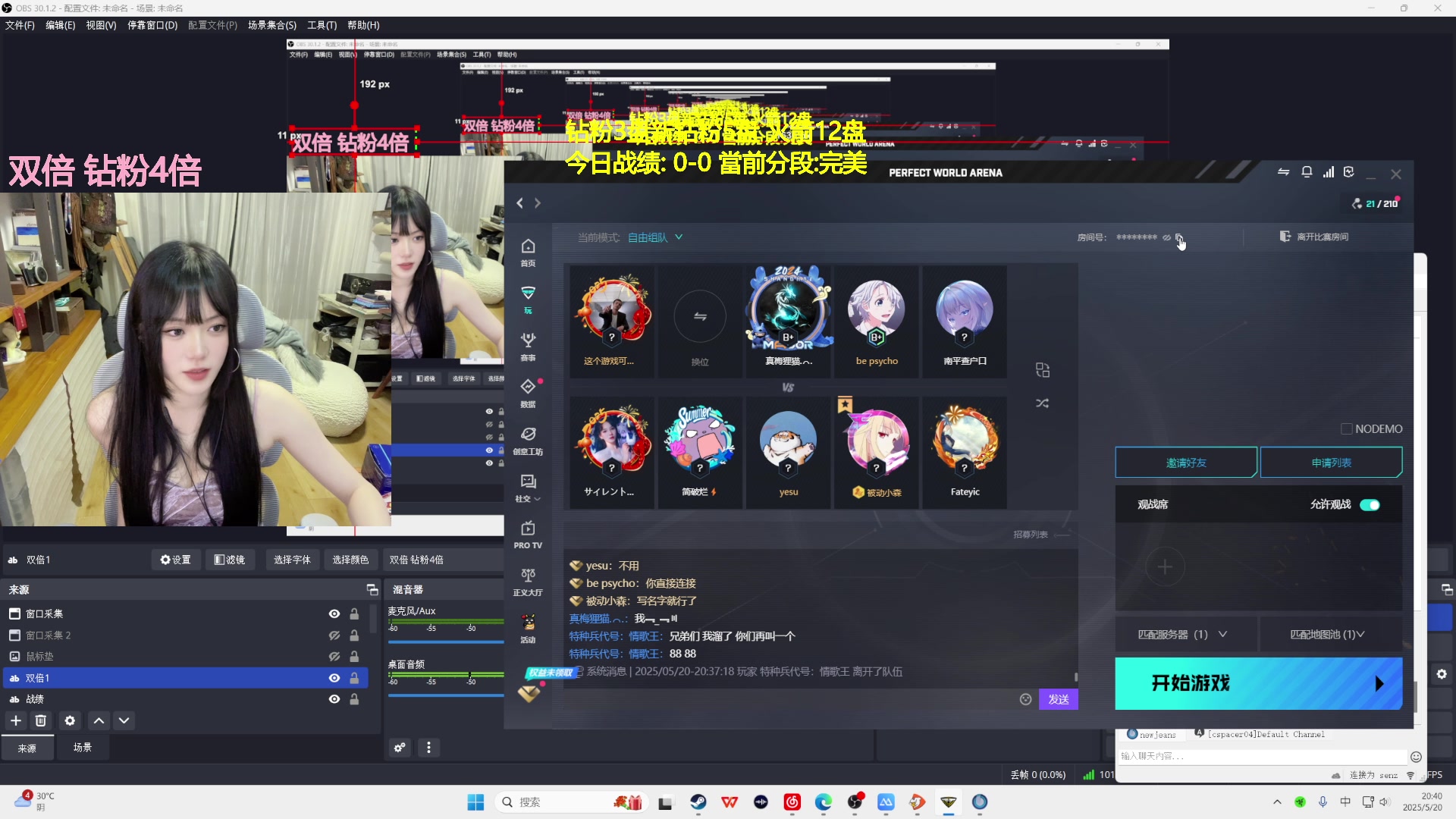Copy the room number with copy icon

1179,237
